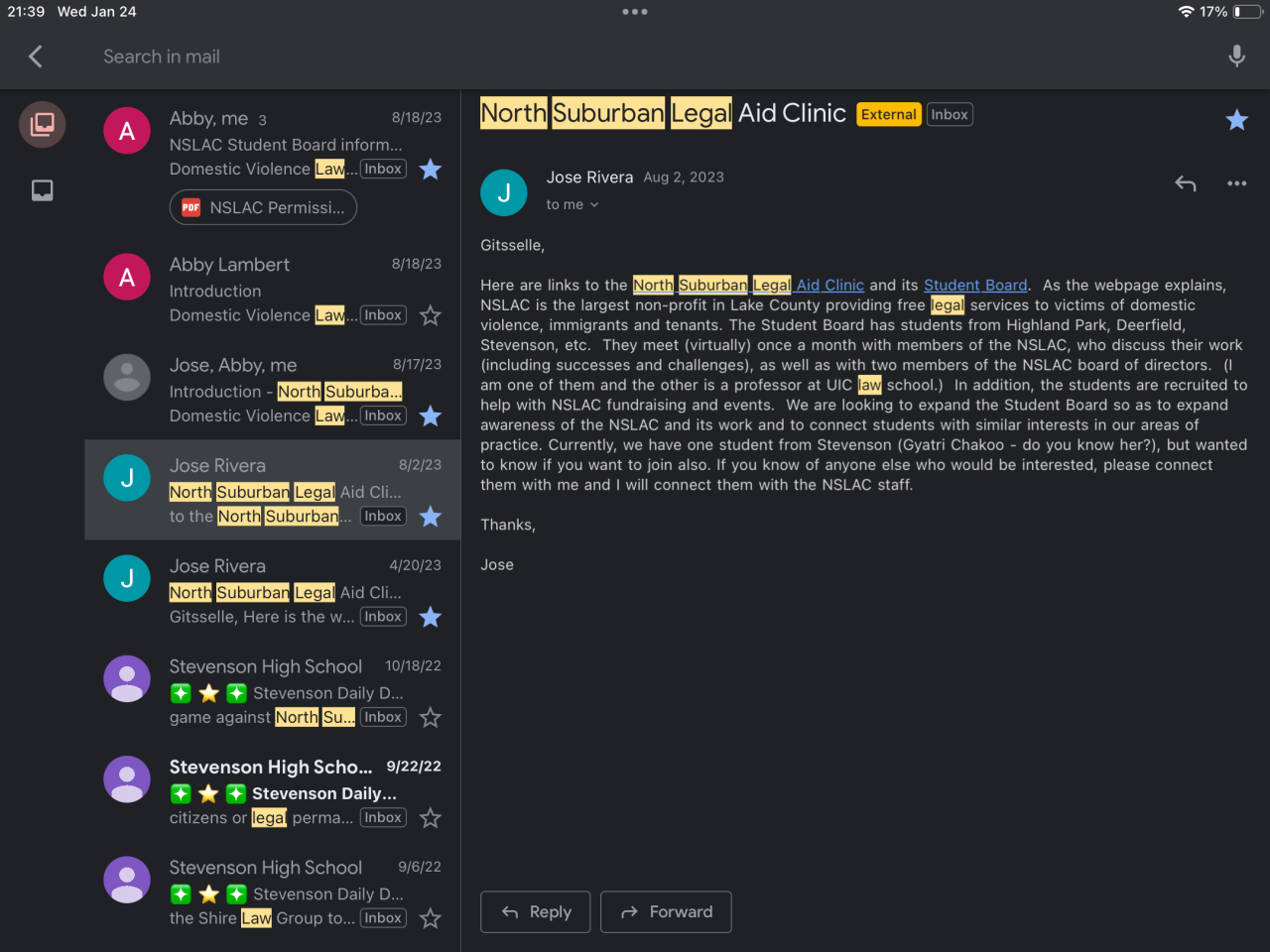Open Jose Rivera's 4/20/23 email

click(x=273, y=591)
